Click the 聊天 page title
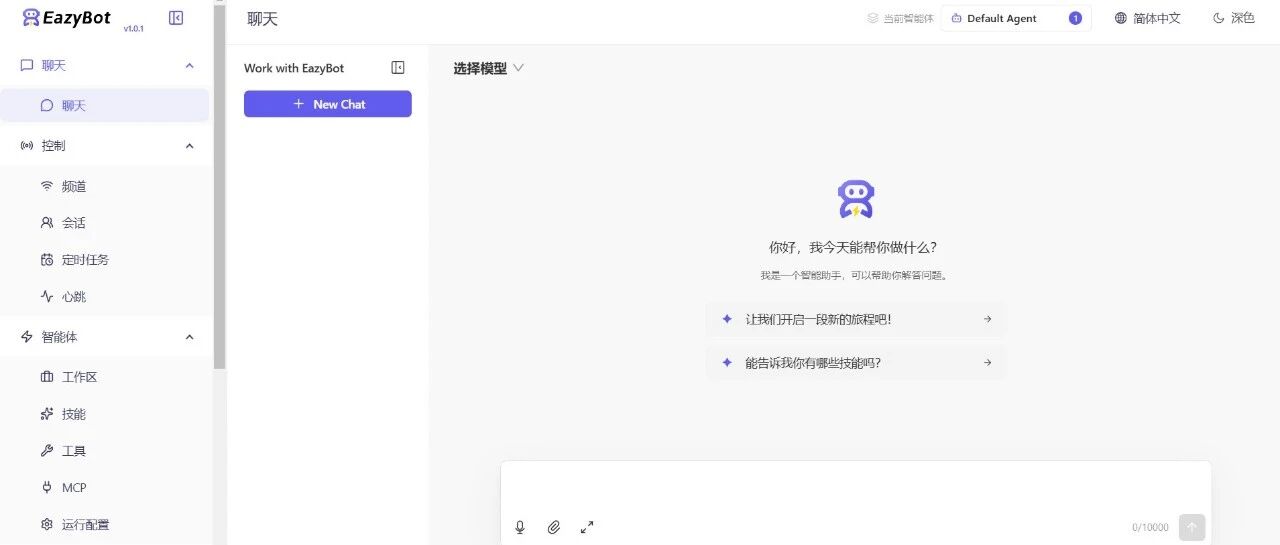The width and height of the screenshot is (1280, 545). click(263, 19)
